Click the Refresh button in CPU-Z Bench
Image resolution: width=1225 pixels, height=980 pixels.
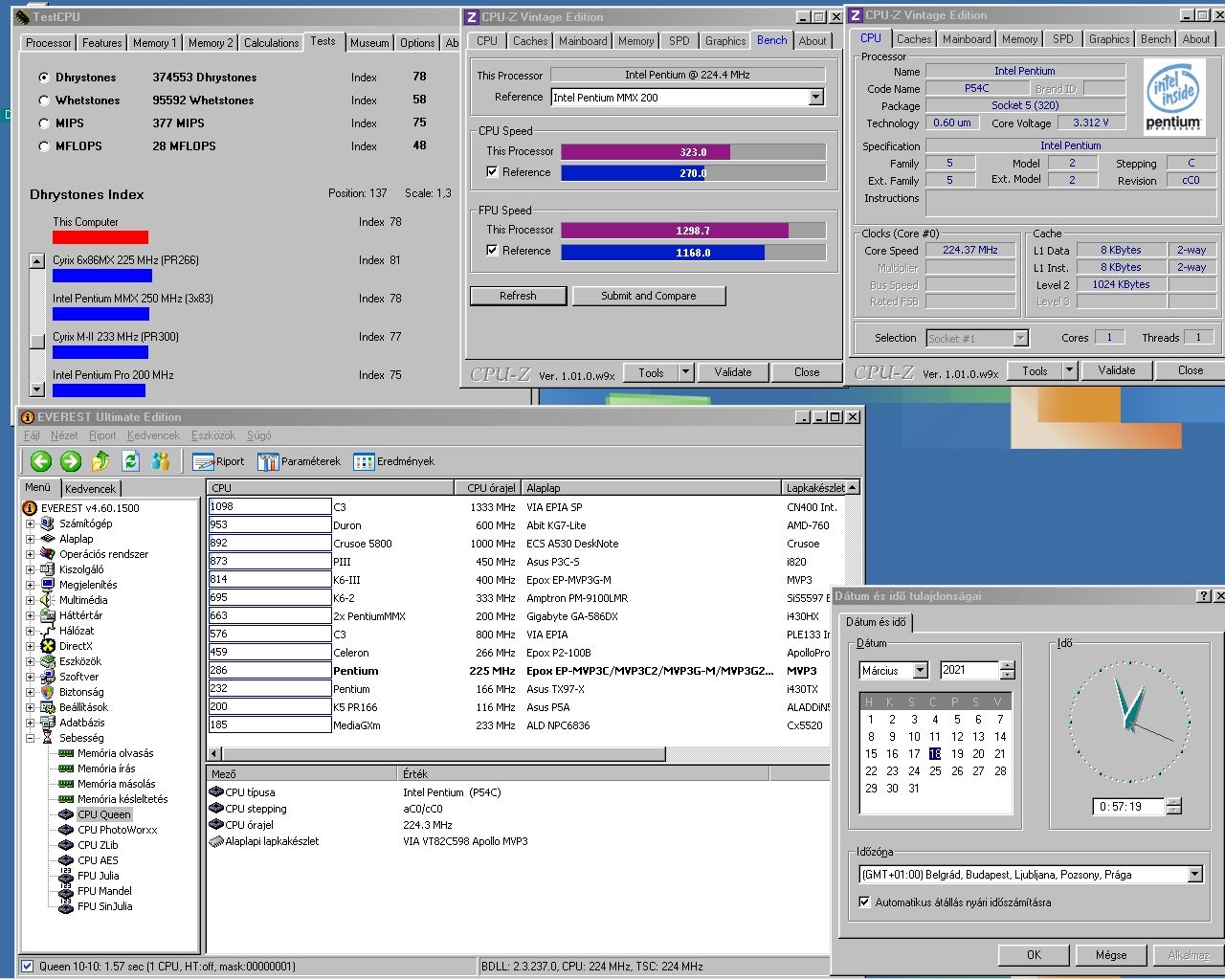click(518, 296)
